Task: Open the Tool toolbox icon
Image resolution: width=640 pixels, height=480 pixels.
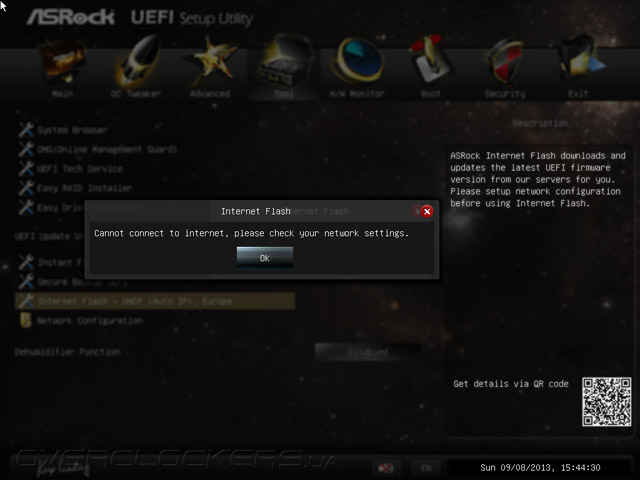Action: point(284,61)
